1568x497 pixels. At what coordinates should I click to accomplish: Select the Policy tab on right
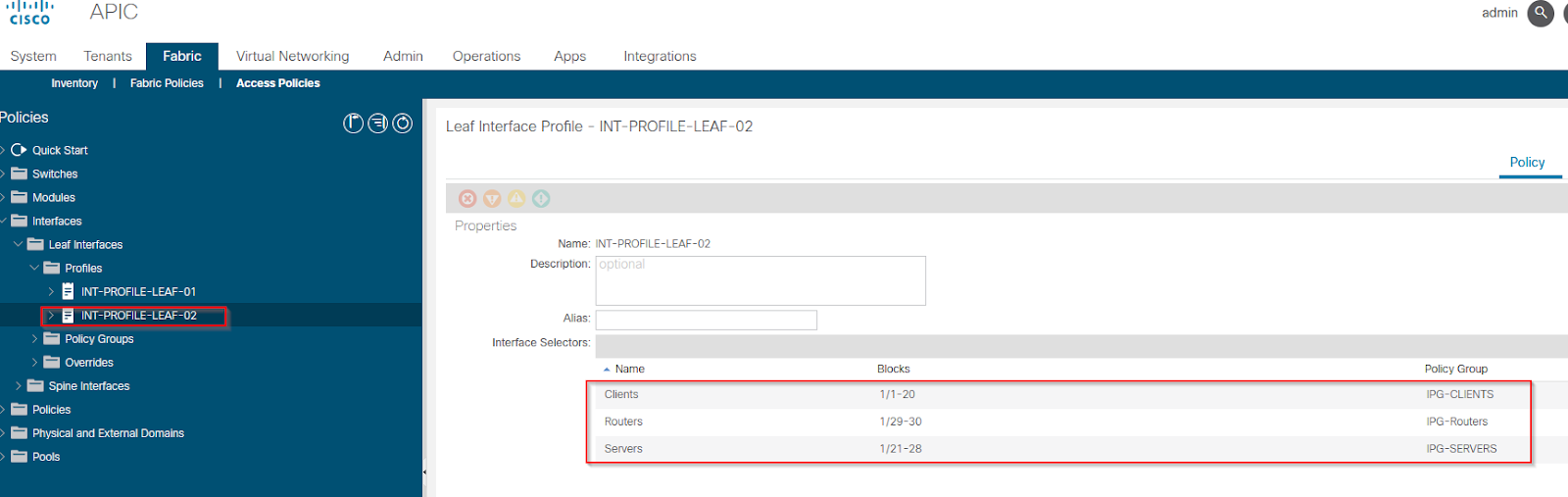tap(1527, 163)
